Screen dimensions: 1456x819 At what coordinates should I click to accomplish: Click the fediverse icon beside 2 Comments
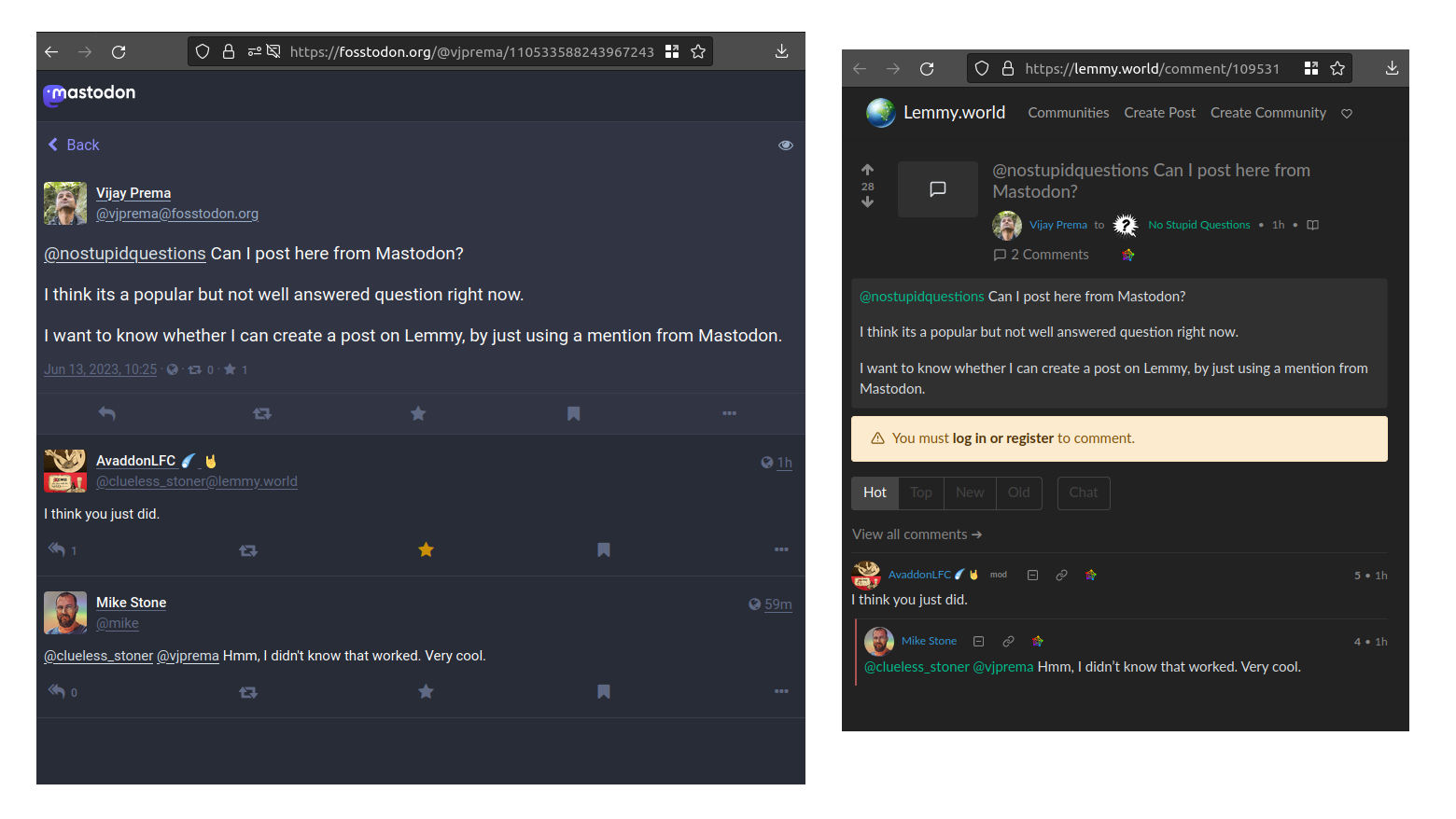[1127, 255]
